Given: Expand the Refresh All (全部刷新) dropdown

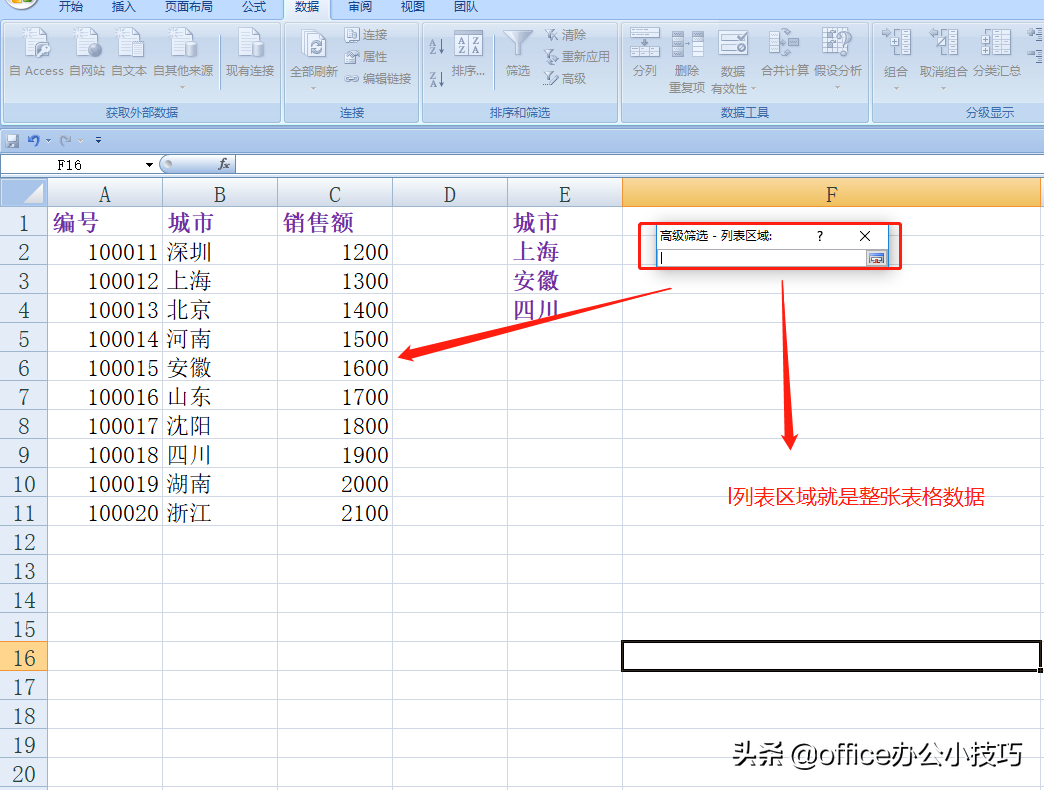Looking at the screenshot, I should pyautogui.click(x=314, y=88).
